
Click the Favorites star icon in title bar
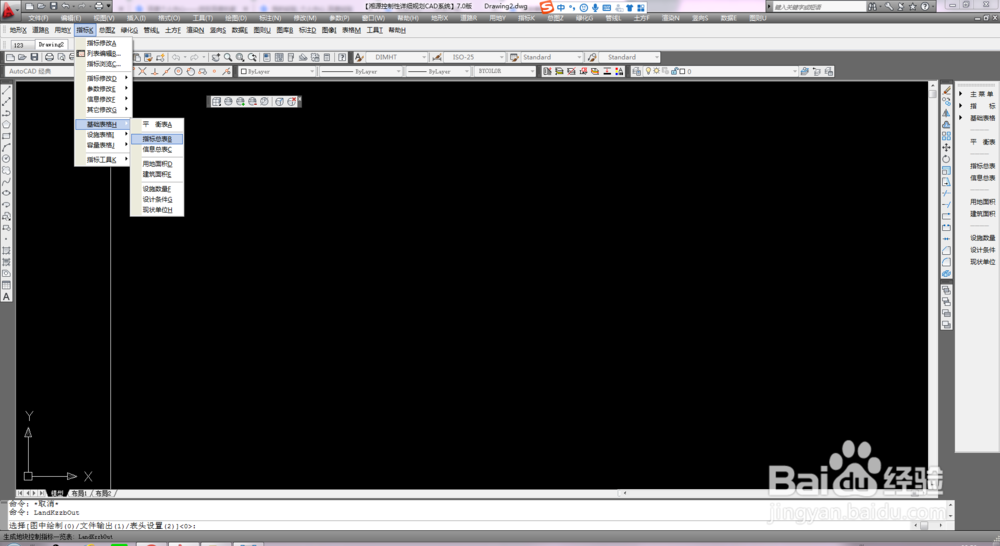[x=913, y=6]
